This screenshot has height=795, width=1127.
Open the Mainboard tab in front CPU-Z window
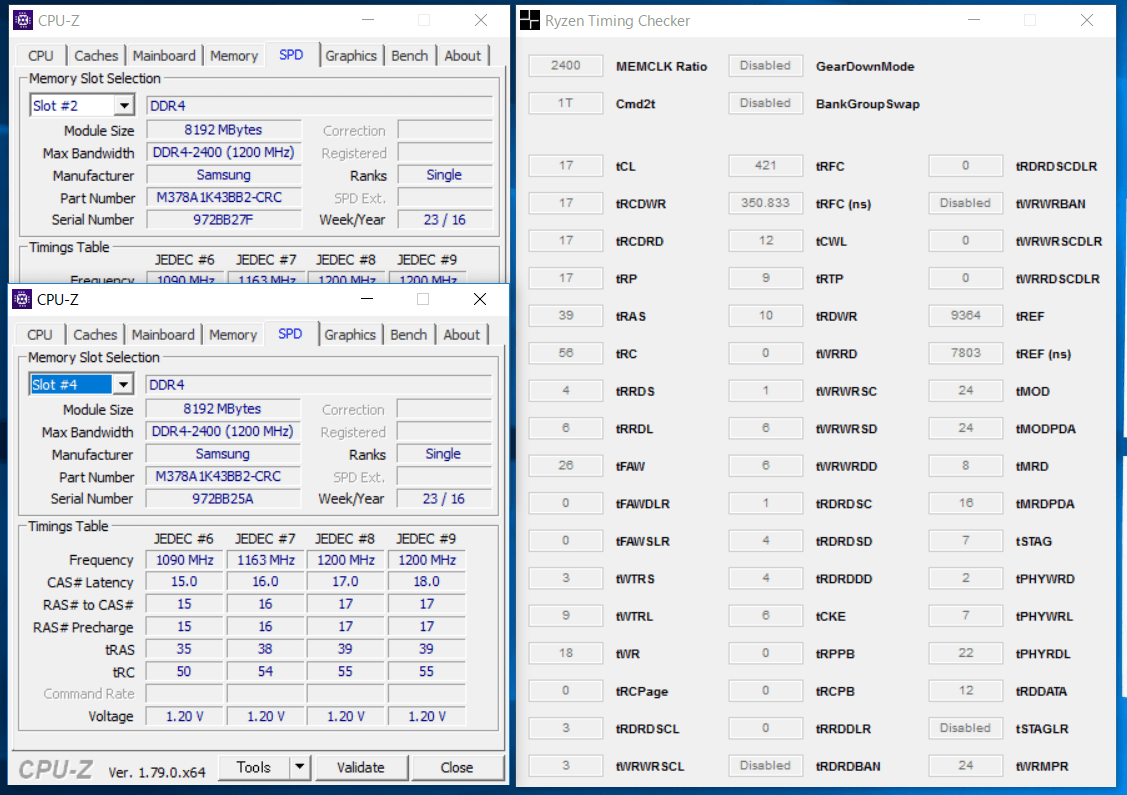163,334
